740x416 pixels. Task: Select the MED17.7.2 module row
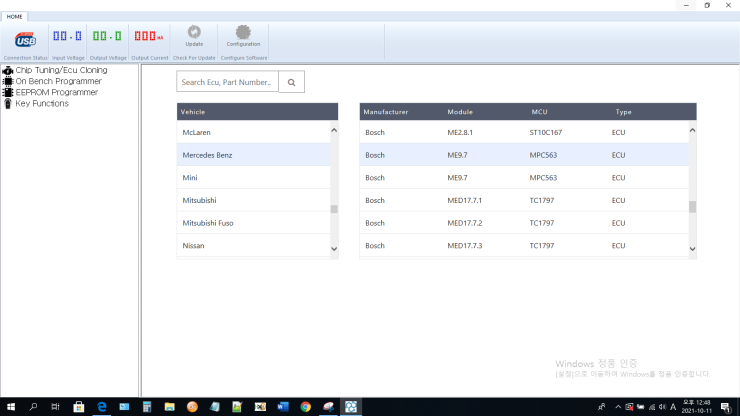(x=524, y=223)
